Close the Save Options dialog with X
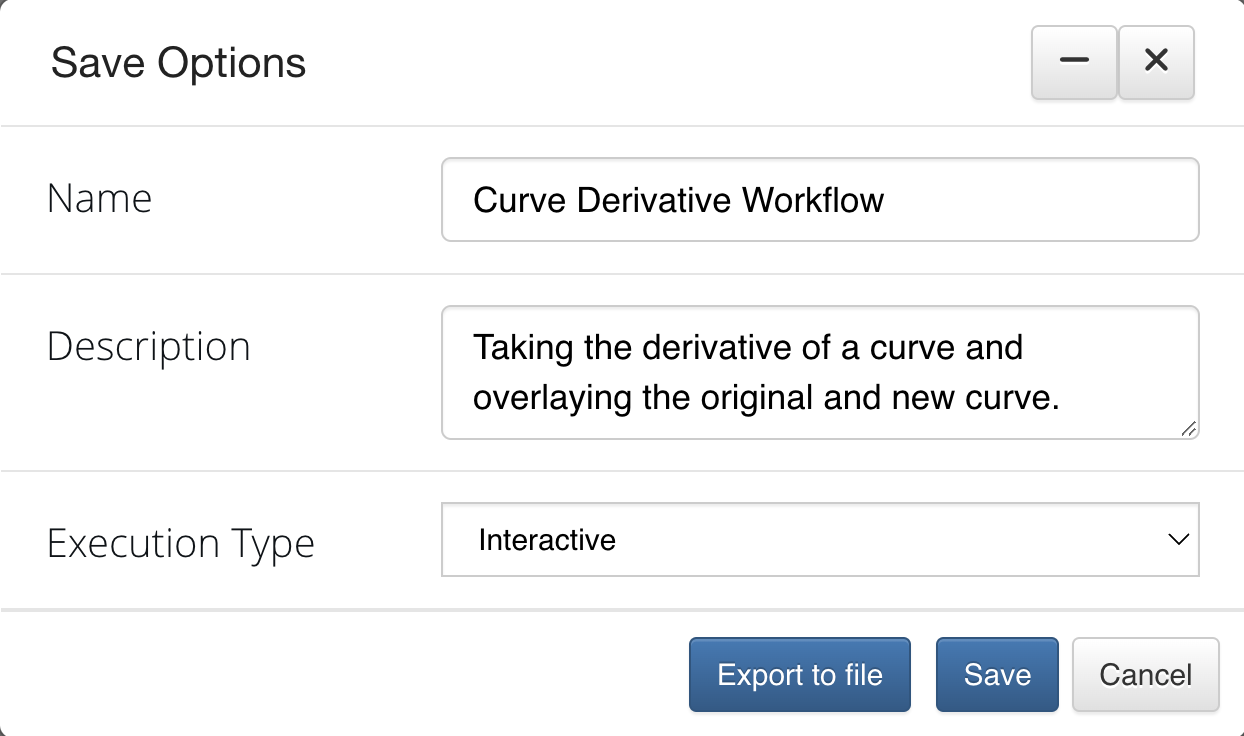Screen dimensions: 1244x736 pyautogui.click(x=1156, y=62)
